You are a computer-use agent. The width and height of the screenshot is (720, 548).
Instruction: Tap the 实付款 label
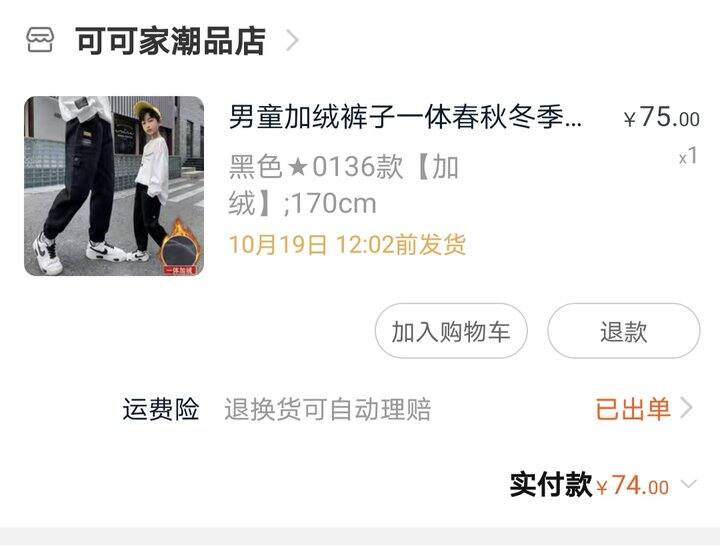551,484
